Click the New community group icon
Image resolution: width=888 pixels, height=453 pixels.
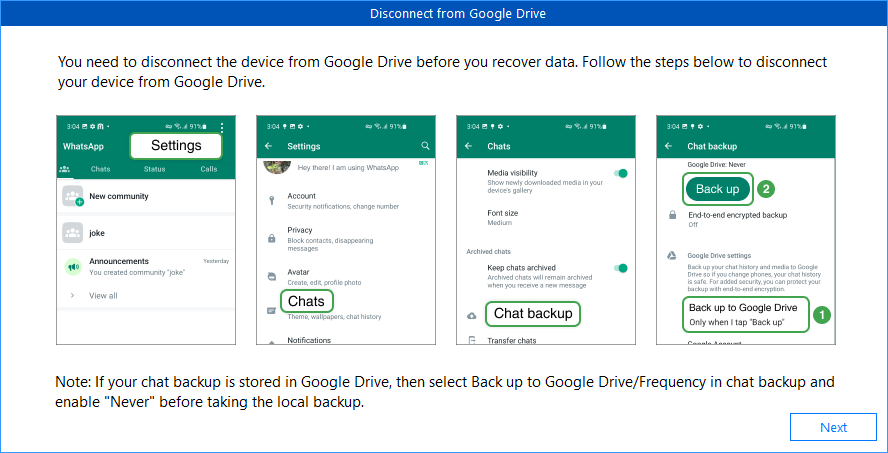72,196
